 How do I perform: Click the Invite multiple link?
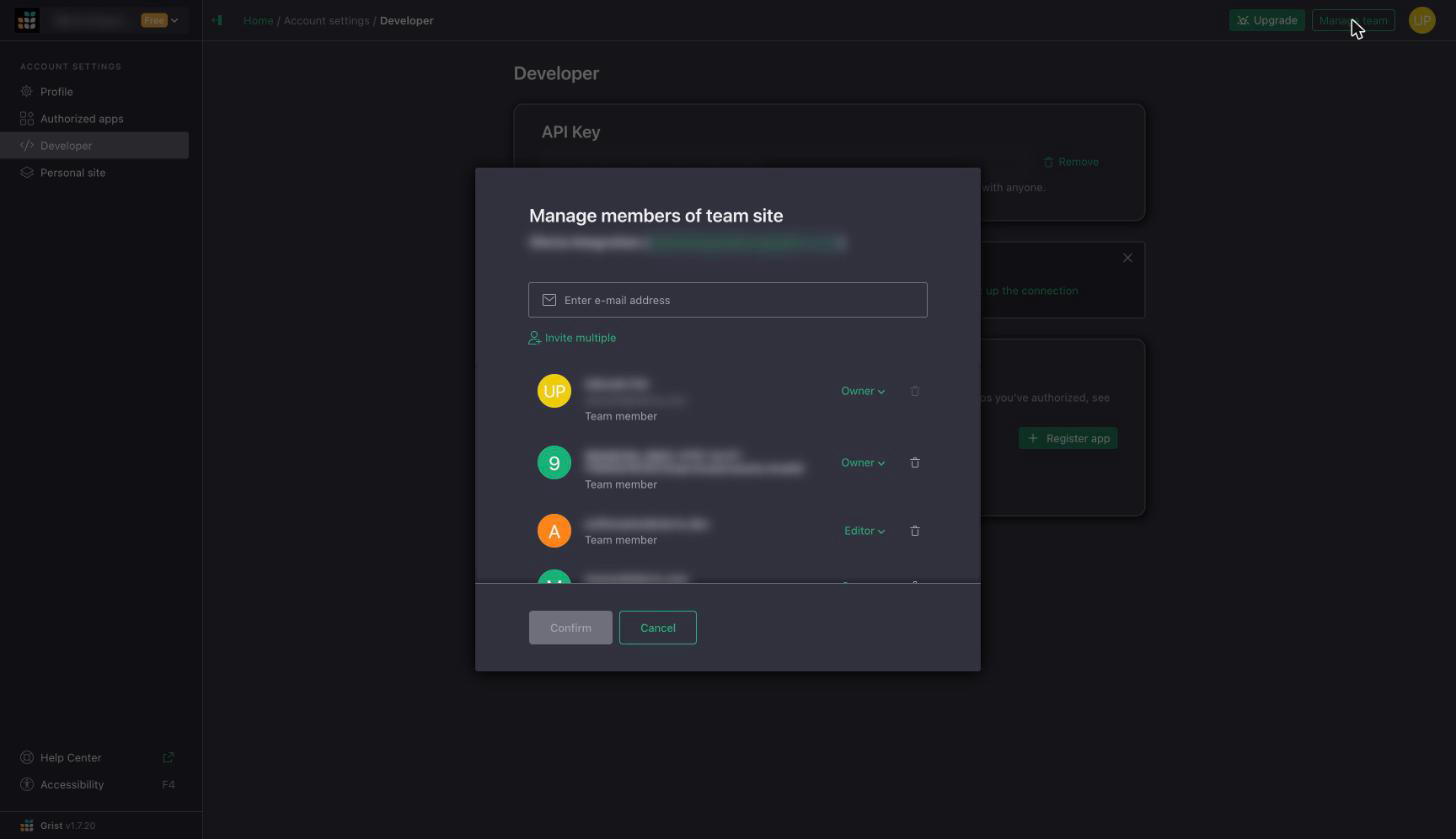click(x=580, y=338)
